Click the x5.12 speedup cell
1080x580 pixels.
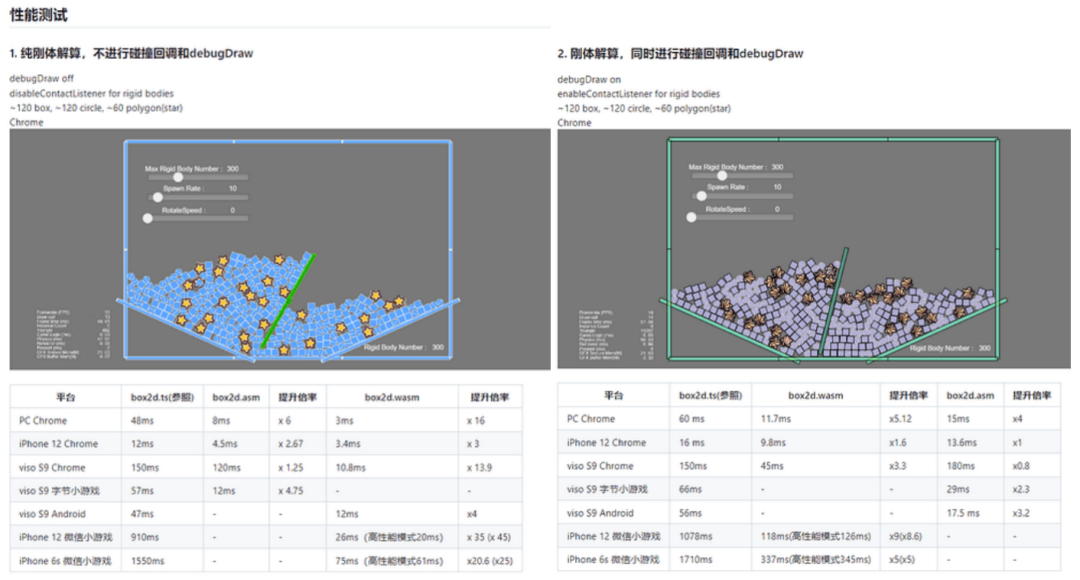(x=908, y=419)
